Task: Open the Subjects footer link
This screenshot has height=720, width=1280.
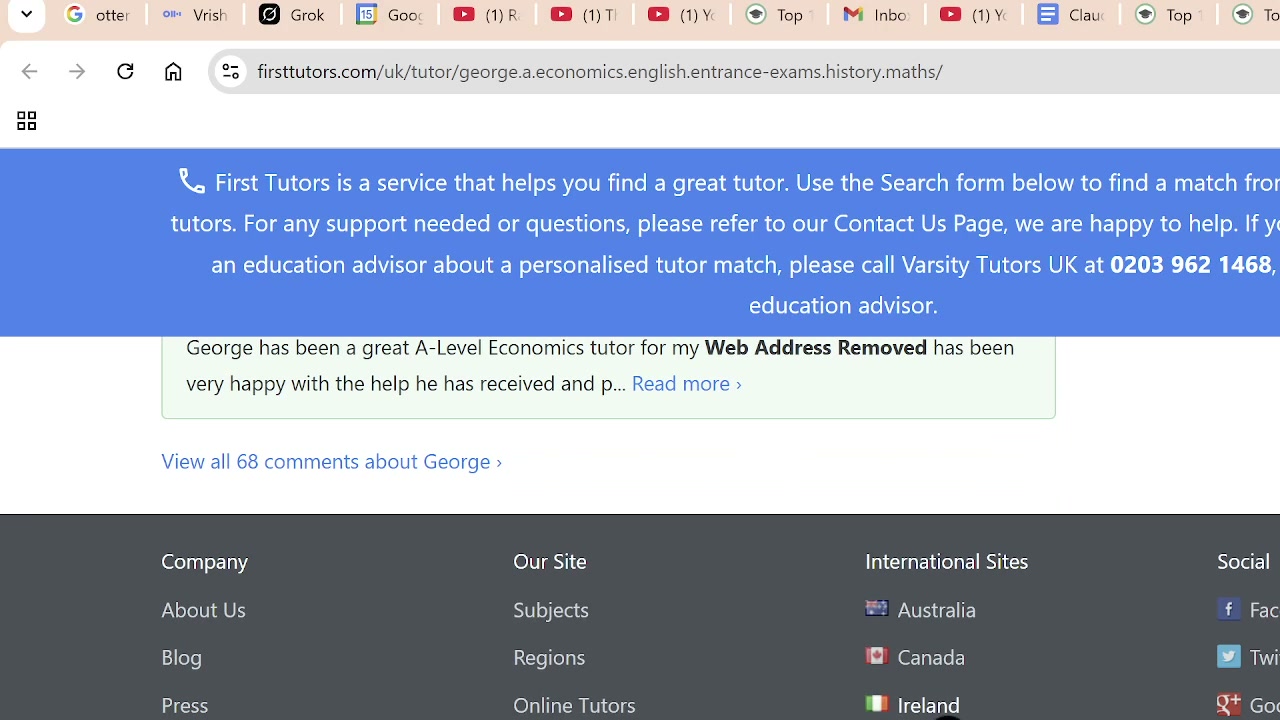Action: 551,610
